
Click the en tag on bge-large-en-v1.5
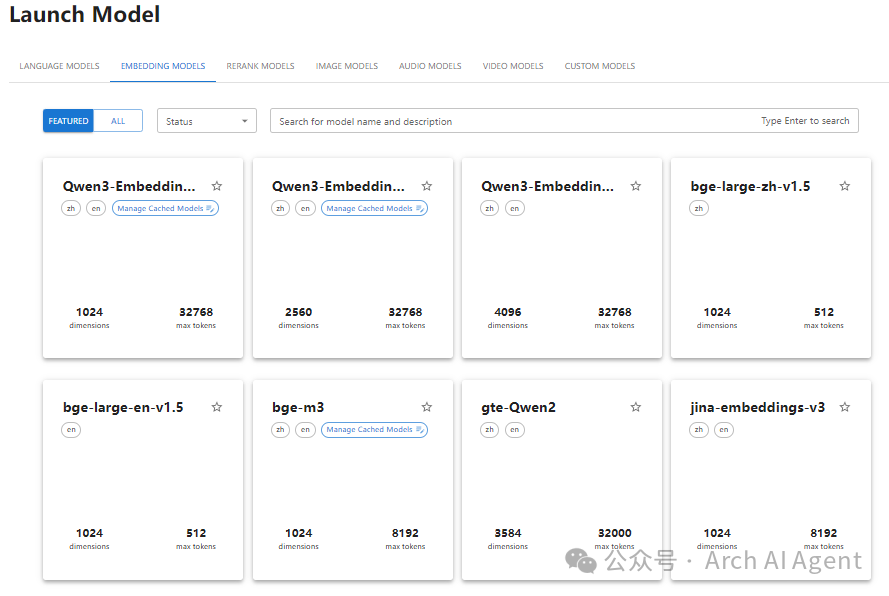(71, 430)
